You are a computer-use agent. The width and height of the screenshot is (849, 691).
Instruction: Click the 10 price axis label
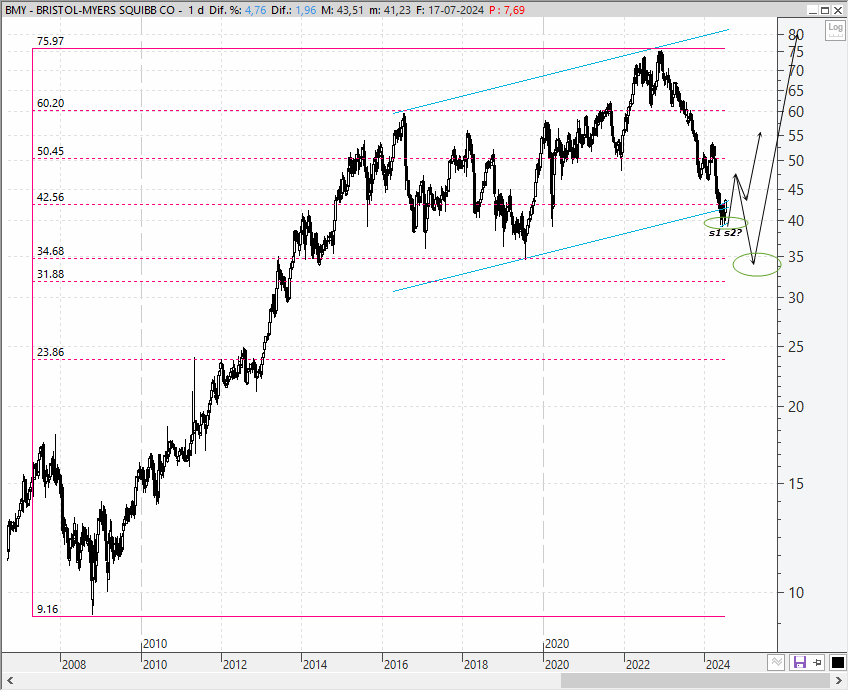796,593
